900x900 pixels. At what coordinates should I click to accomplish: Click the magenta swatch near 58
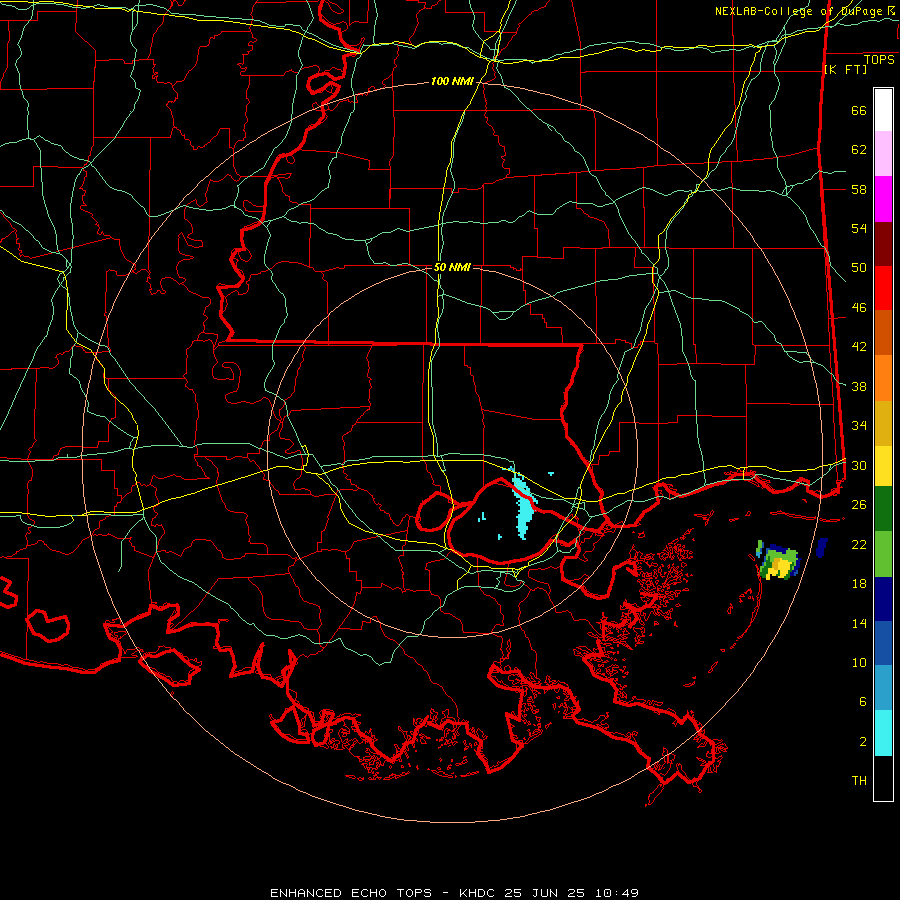pos(883,199)
